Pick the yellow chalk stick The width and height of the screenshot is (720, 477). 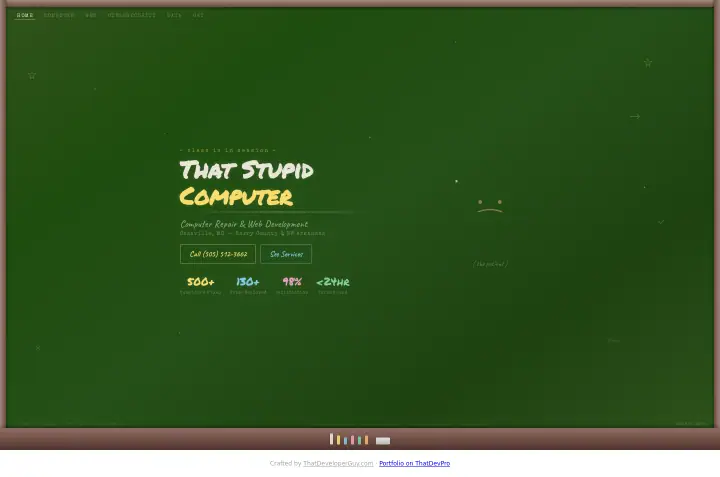coord(338,440)
